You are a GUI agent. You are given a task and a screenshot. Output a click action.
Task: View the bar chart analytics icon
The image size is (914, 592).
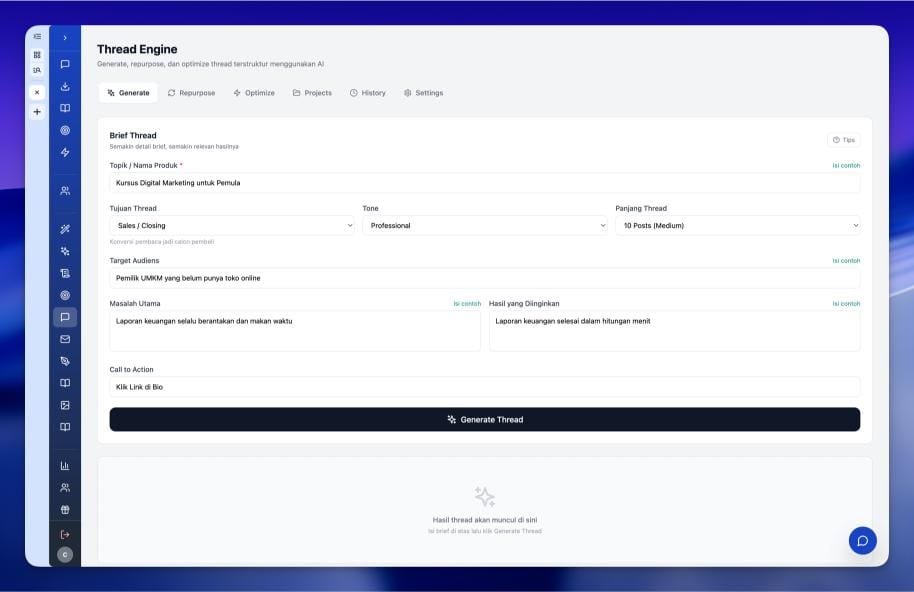(65, 466)
